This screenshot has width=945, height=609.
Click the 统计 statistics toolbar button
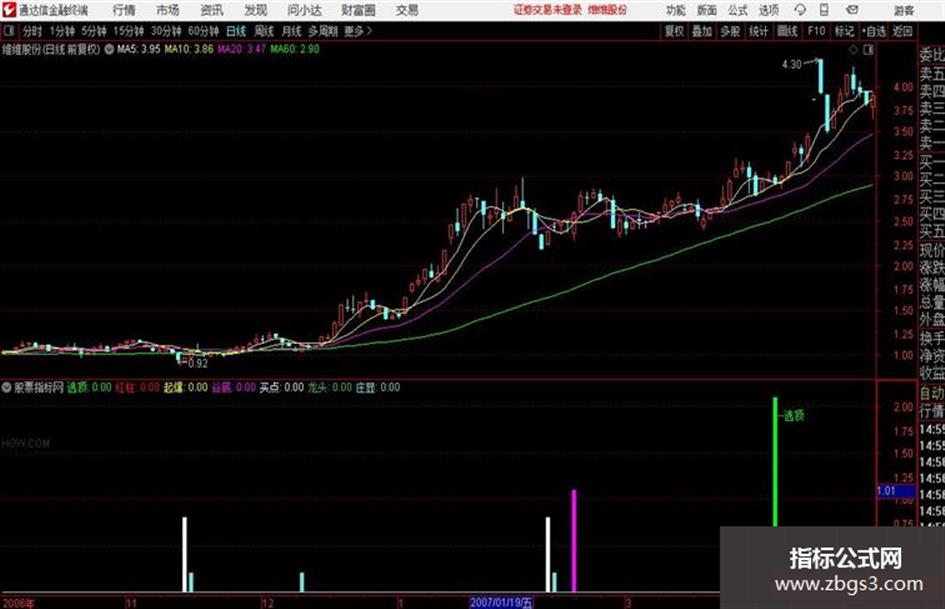[x=758, y=31]
